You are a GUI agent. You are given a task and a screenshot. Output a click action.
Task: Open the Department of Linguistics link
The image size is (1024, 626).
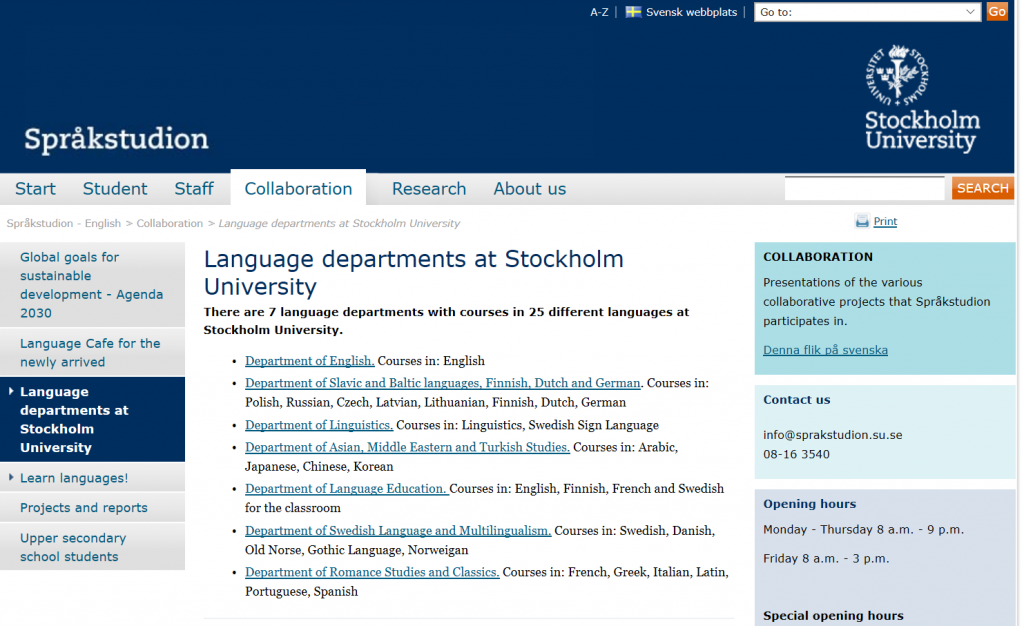319,425
